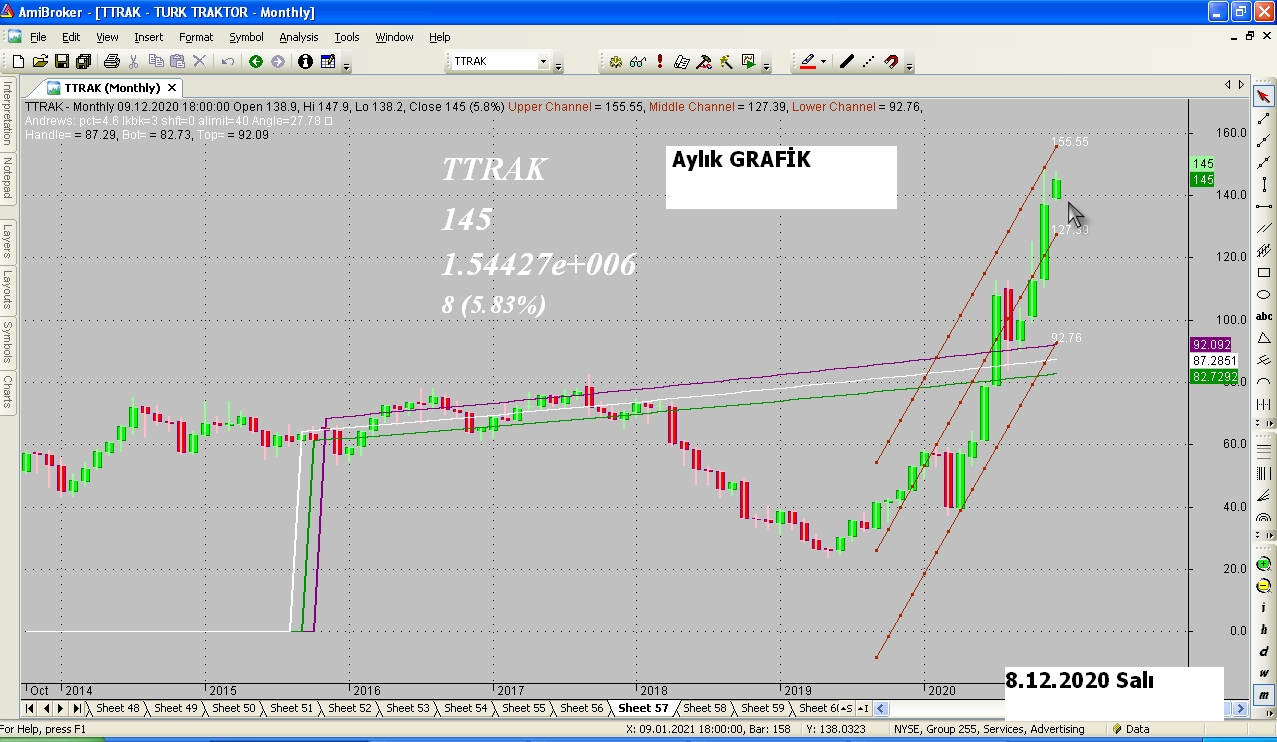Image resolution: width=1277 pixels, height=742 pixels.
Task: Click the thick line style icon
Action: tap(846, 61)
